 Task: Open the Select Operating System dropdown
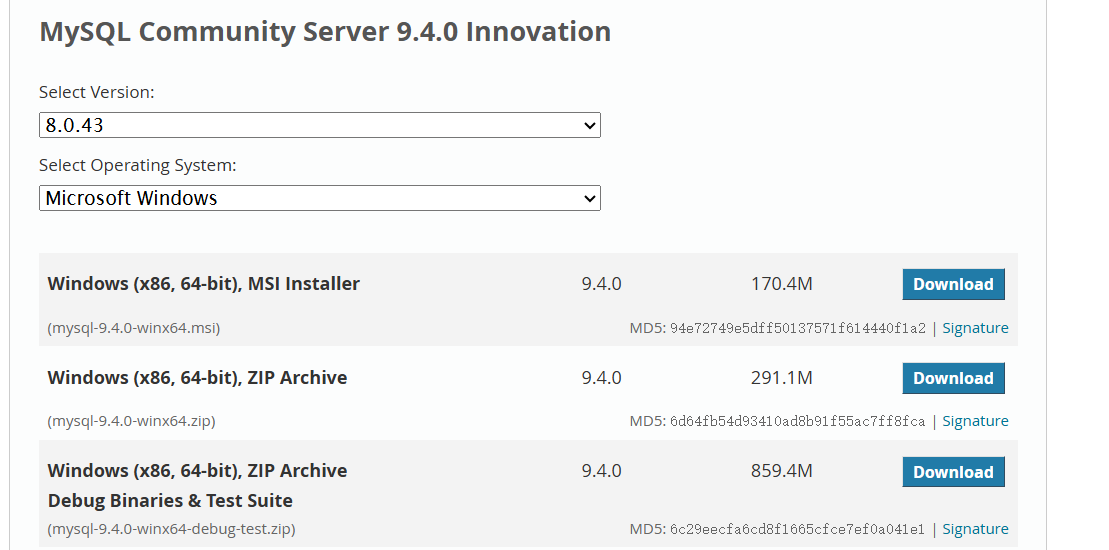pyautogui.click(x=320, y=198)
